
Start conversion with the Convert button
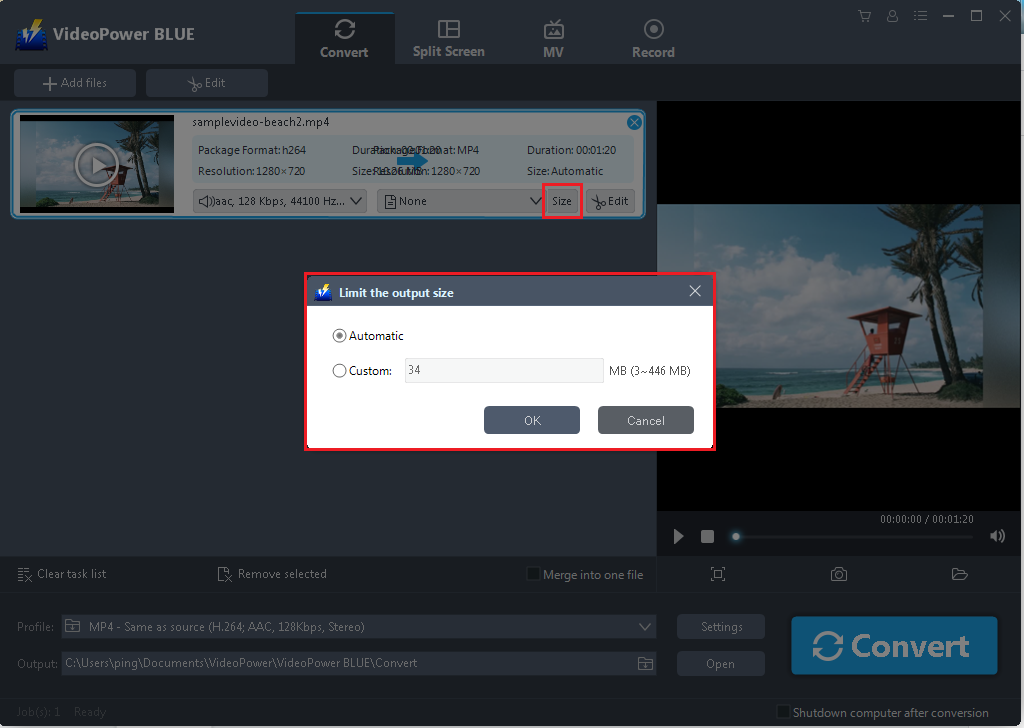(893, 645)
